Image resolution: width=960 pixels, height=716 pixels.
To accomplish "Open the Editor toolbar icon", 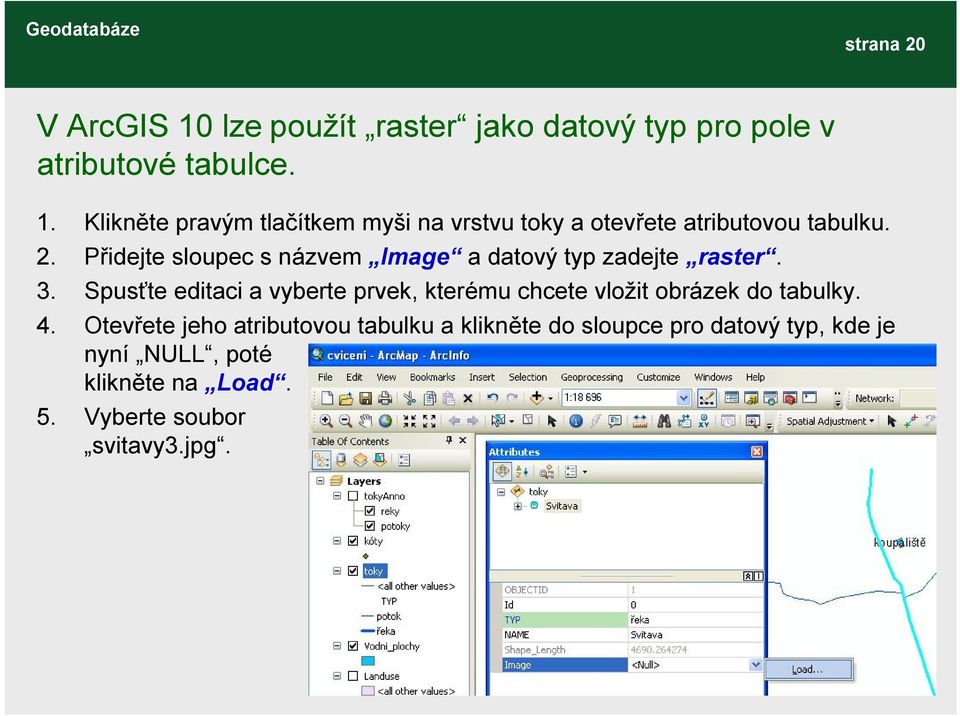I will 707,399.
